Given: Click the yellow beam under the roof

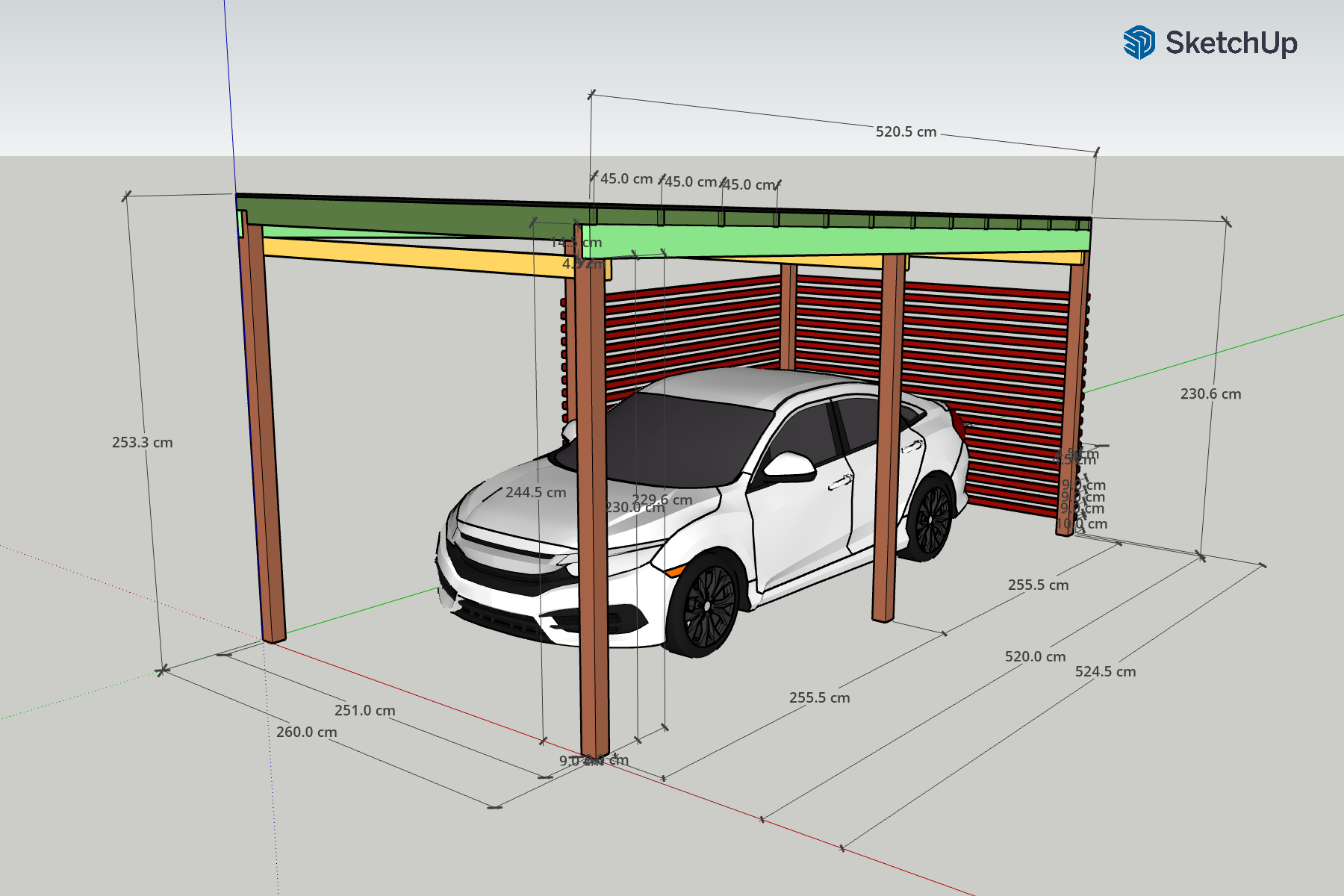Looking at the screenshot, I should 411,255.
